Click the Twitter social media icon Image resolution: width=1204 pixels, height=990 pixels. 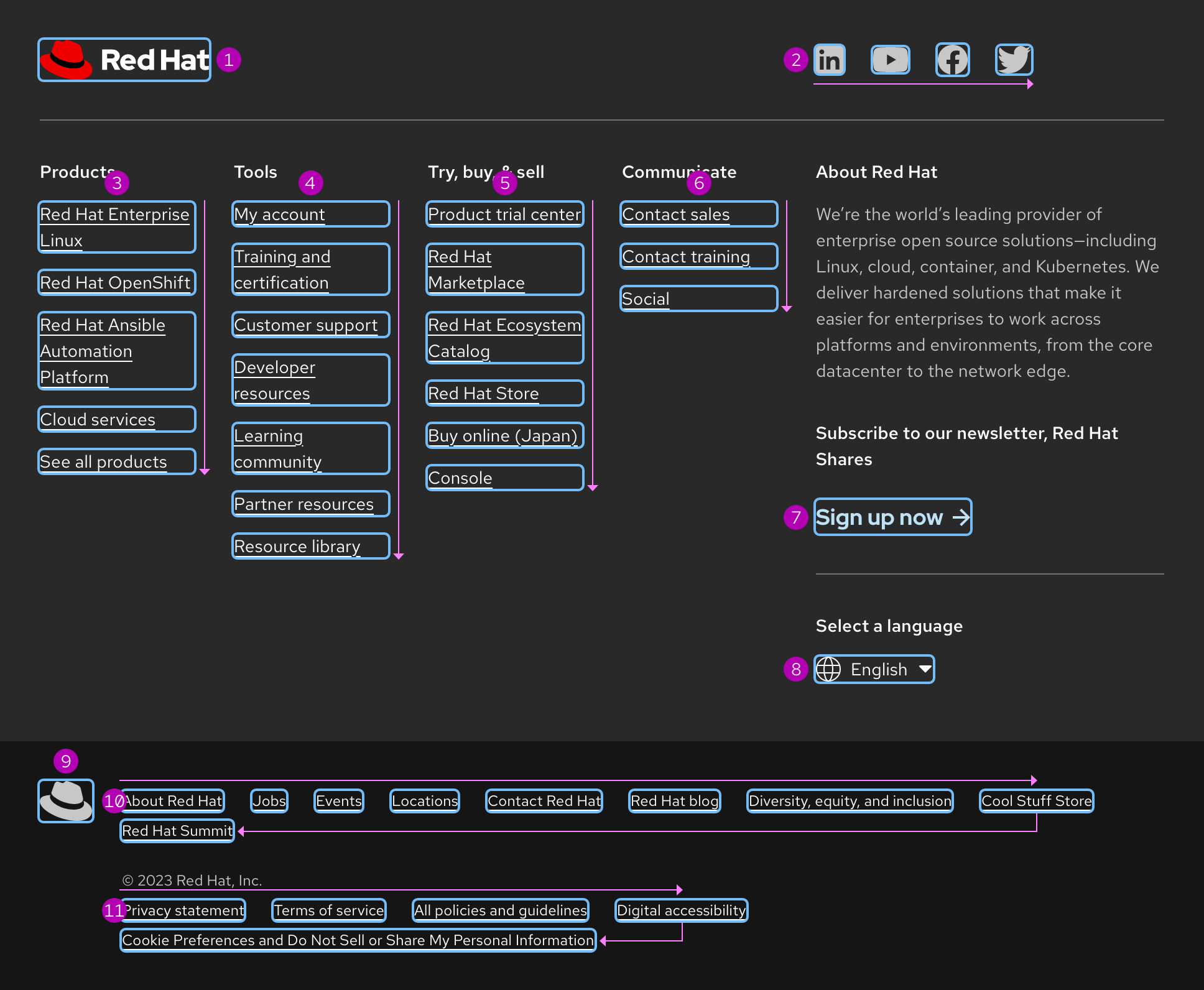[x=1013, y=59]
